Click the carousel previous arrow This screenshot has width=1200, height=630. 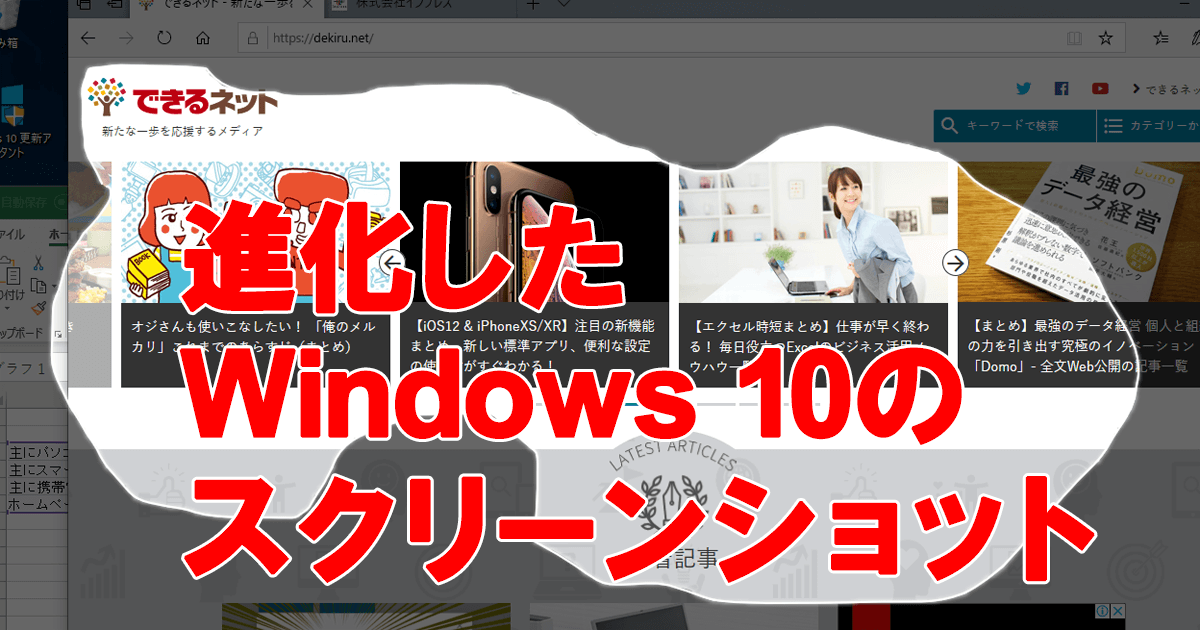click(391, 263)
